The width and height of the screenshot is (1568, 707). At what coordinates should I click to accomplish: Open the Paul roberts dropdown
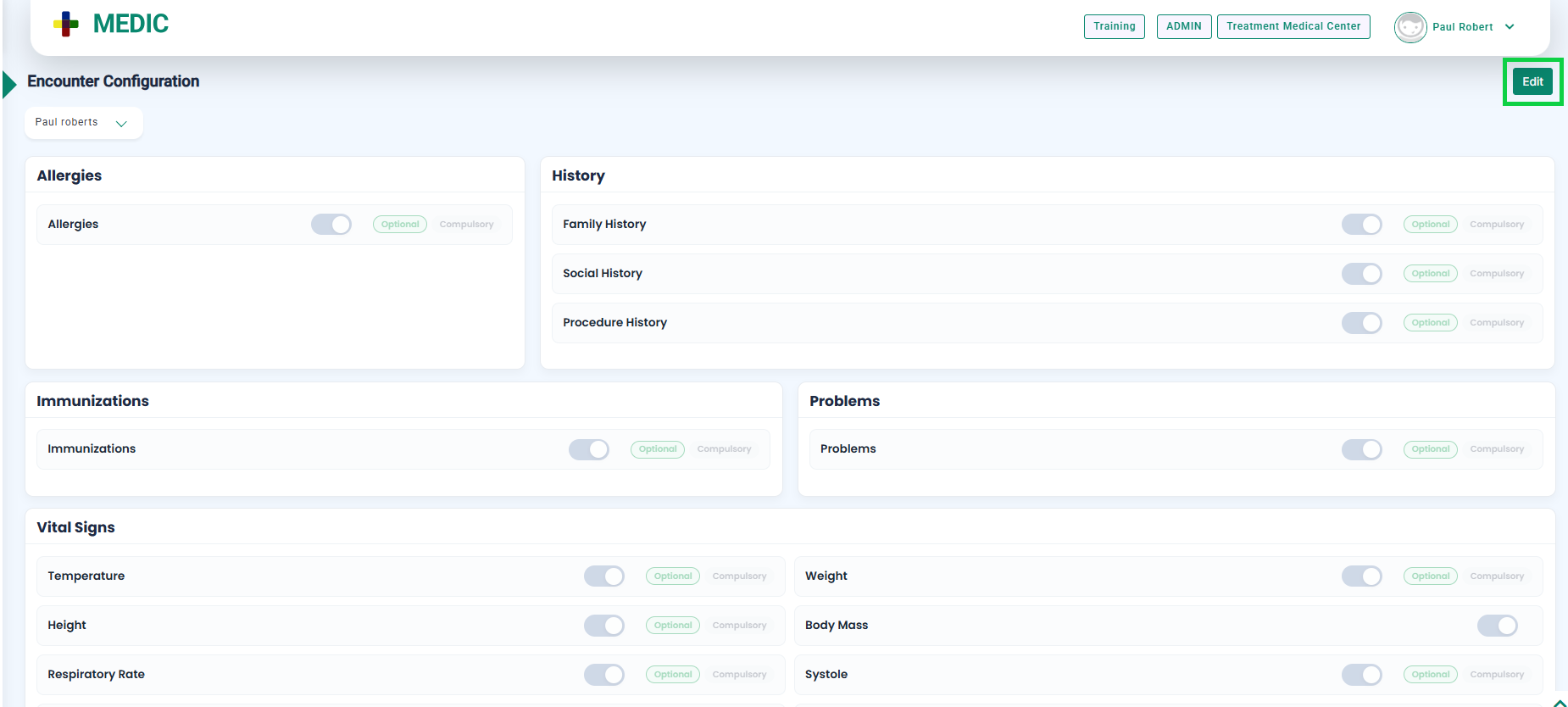point(83,123)
